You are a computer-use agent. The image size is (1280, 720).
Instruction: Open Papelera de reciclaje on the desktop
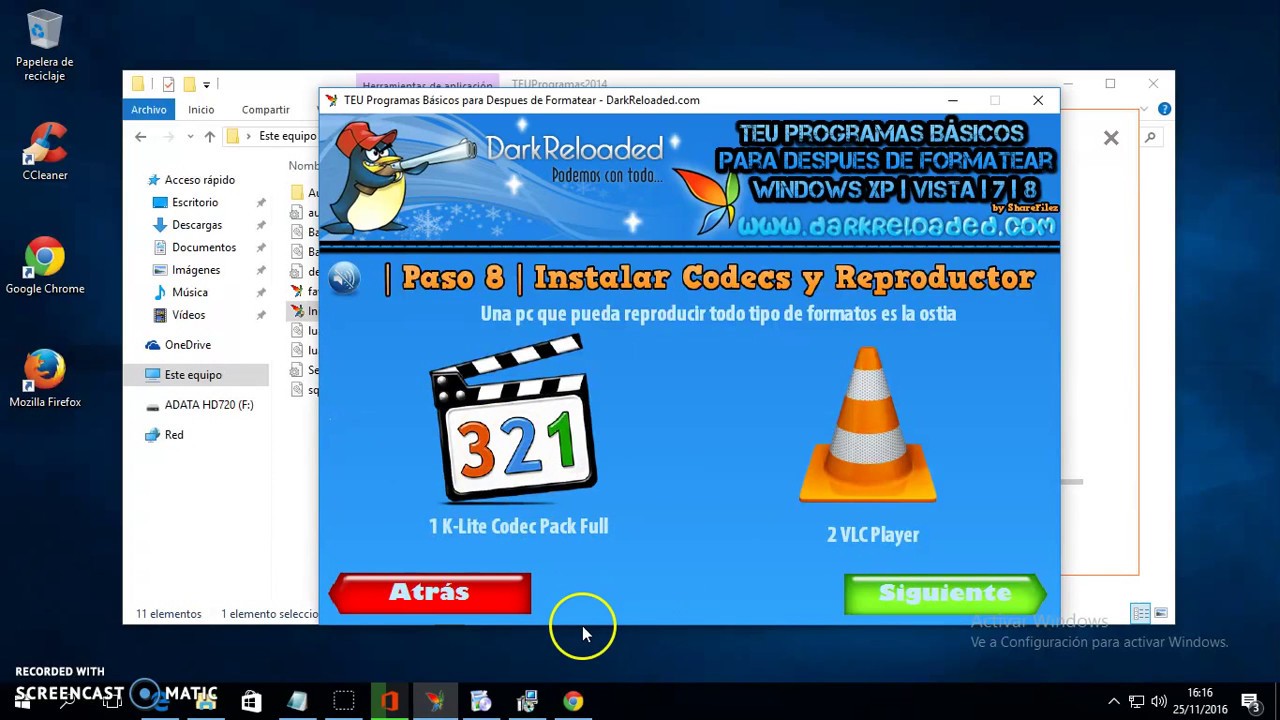[44, 45]
